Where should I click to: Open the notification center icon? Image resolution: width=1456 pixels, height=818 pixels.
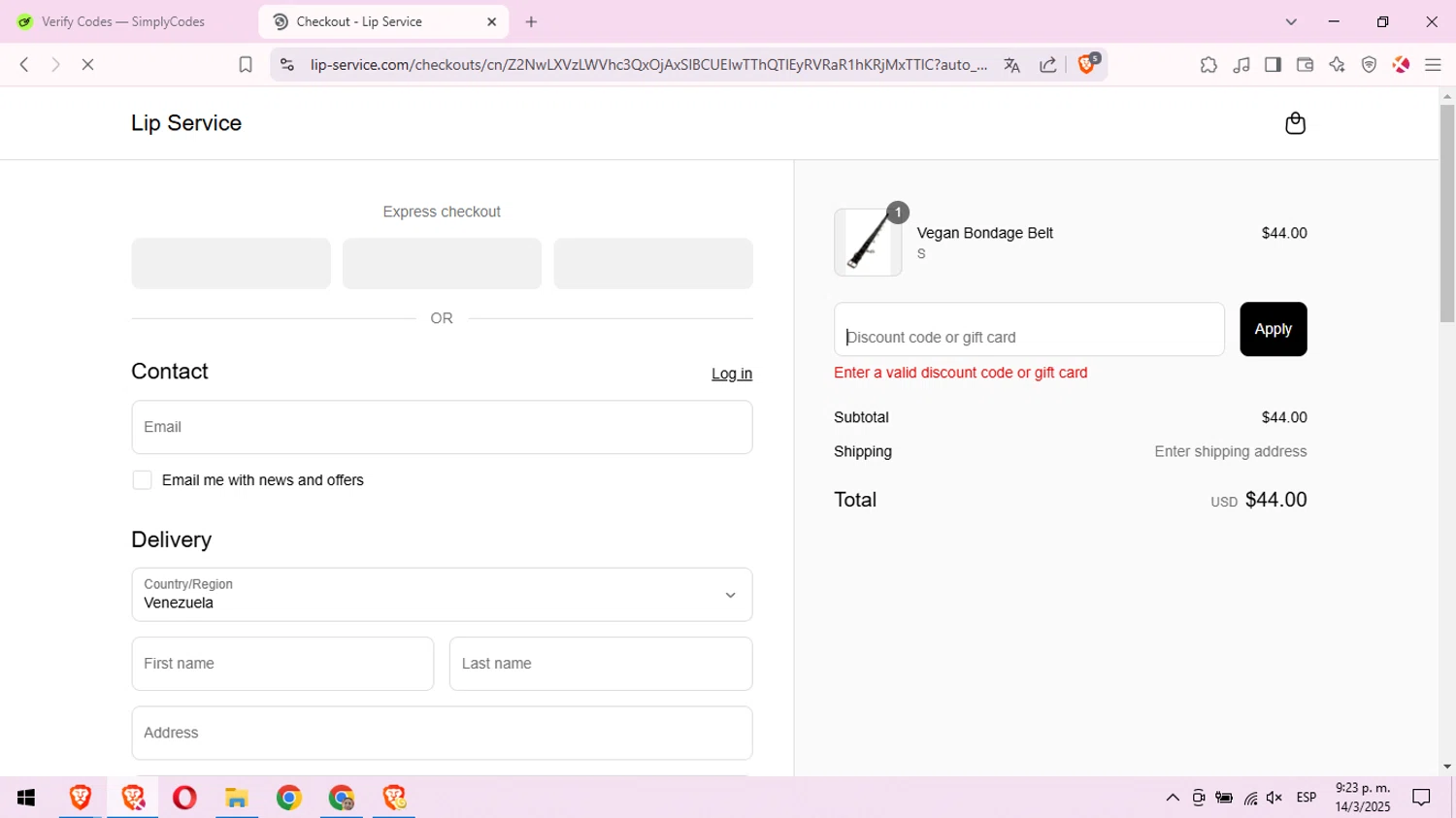(1422, 798)
